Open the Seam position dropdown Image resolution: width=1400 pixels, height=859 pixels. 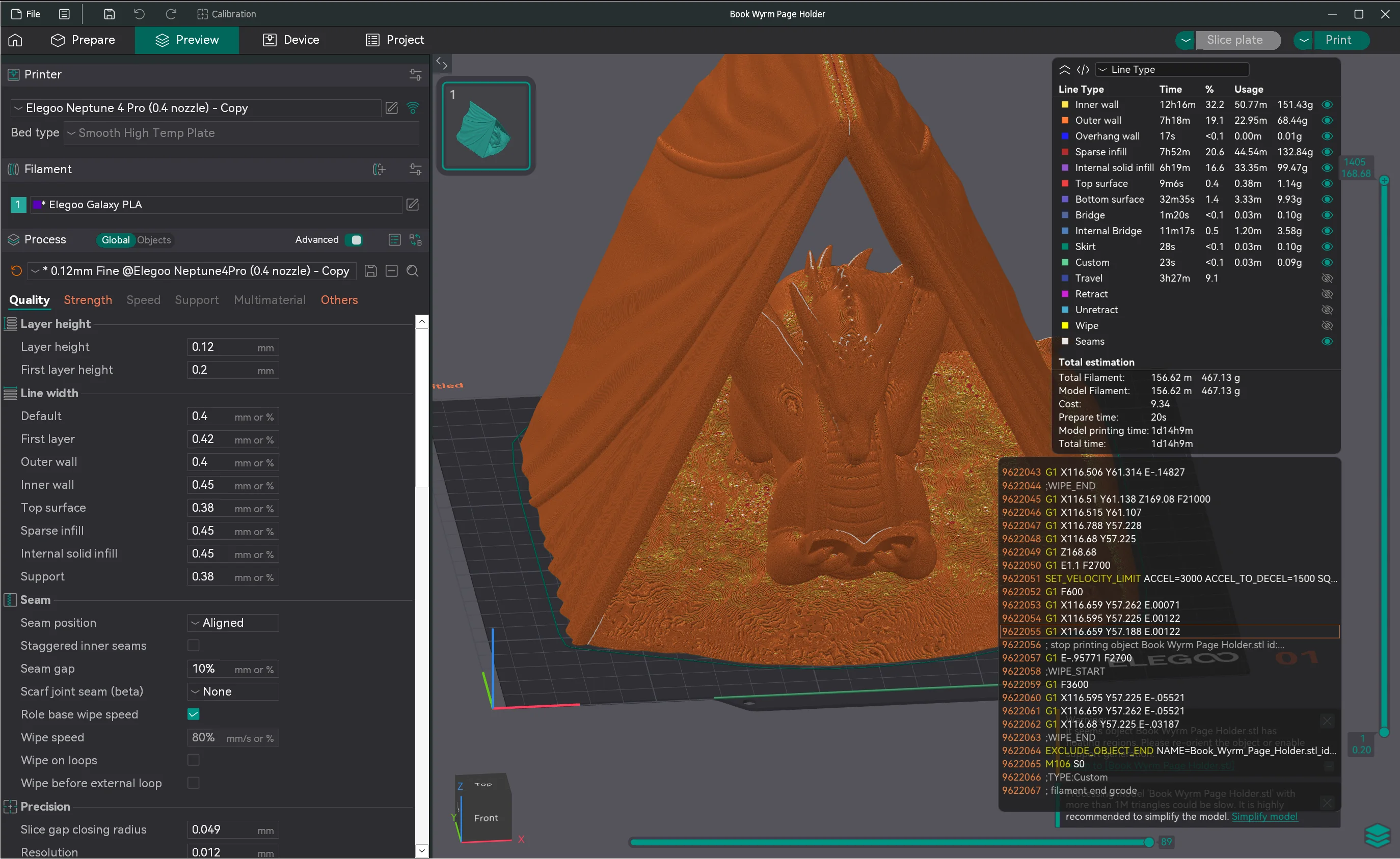coord(233,623)
